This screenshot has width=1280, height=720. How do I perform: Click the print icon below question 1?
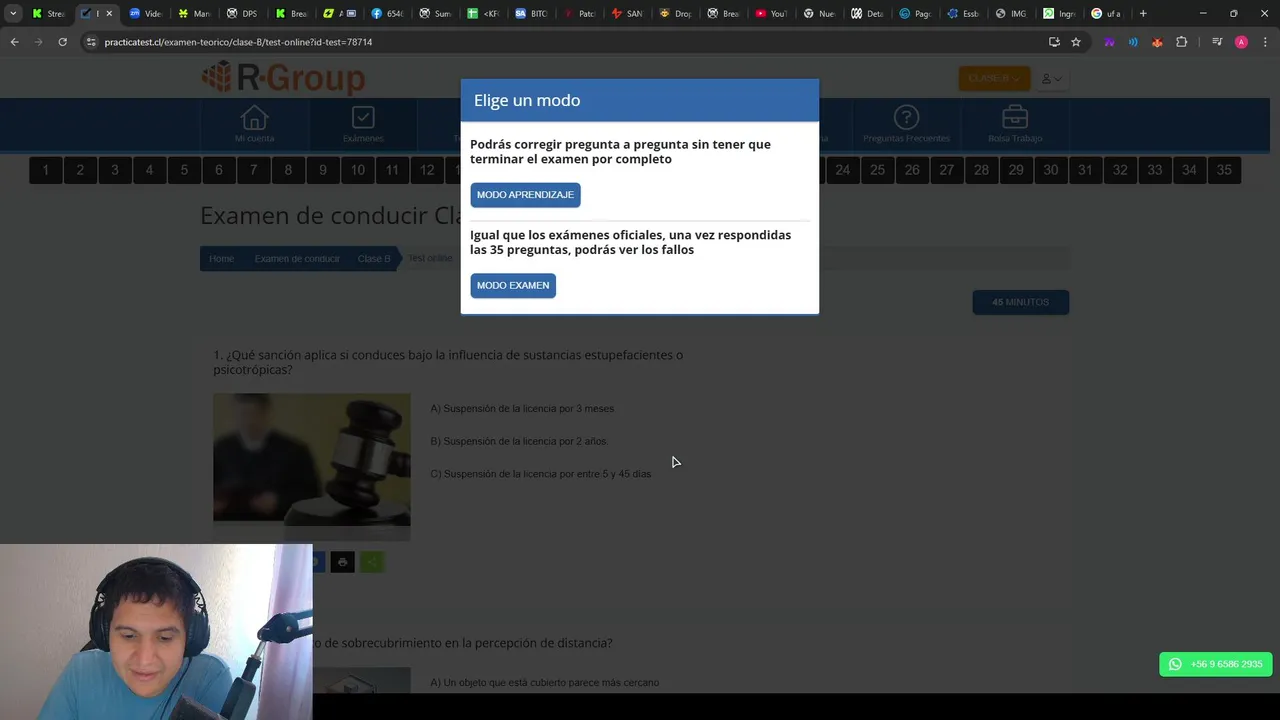pos(342,562)
